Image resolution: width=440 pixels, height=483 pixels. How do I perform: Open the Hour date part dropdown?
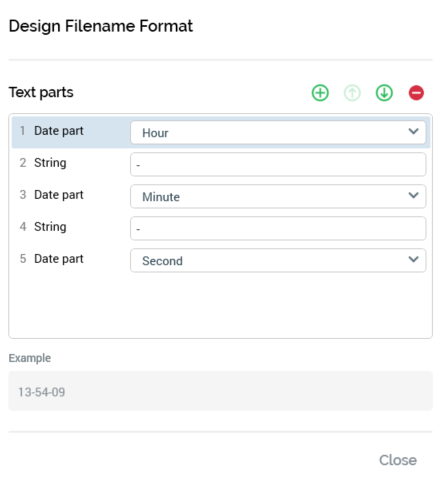click(278, 133)
